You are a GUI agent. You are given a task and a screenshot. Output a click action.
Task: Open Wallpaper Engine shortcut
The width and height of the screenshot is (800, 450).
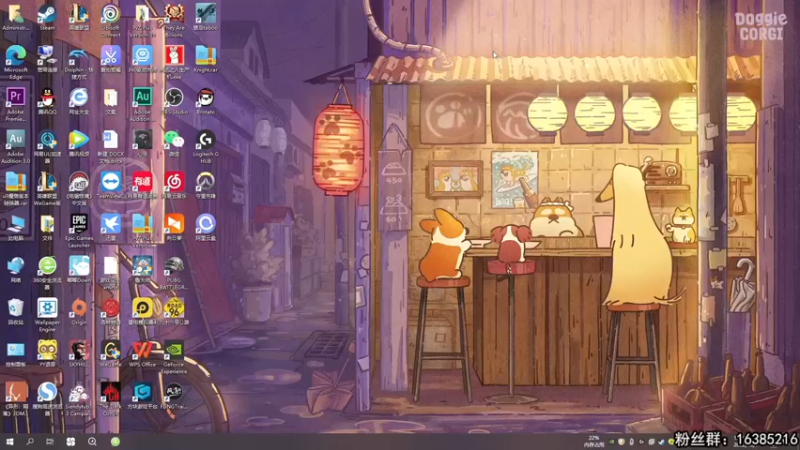[47, 315]
